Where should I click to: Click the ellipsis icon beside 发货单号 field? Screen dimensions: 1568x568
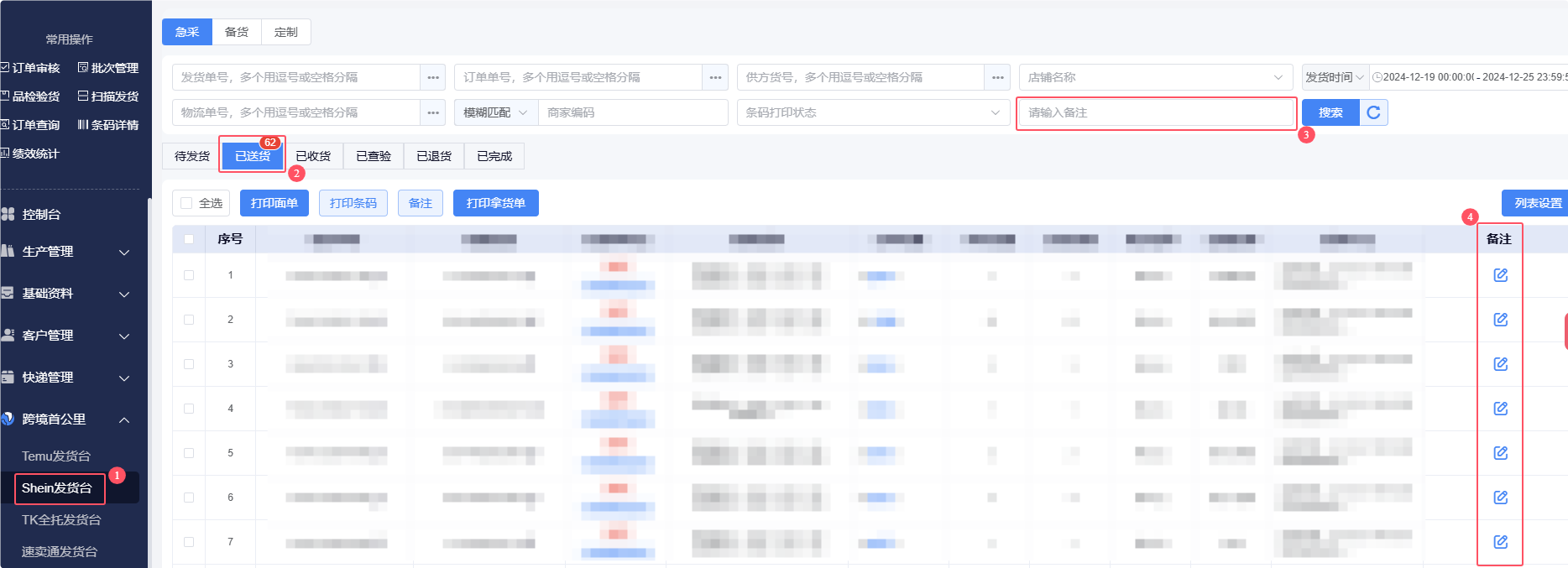pos(433,77)
